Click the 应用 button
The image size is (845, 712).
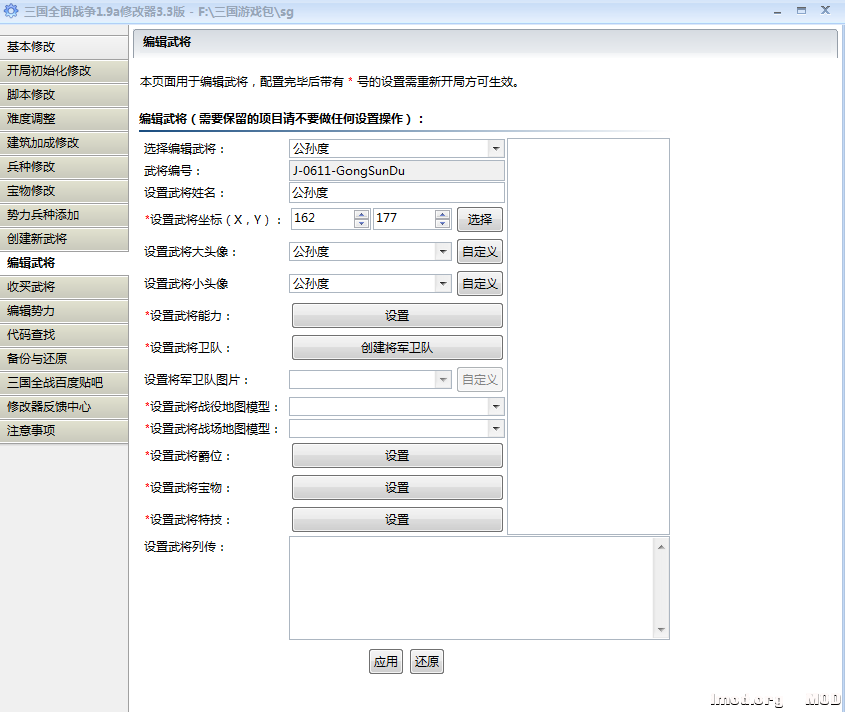tap(385, 662)
